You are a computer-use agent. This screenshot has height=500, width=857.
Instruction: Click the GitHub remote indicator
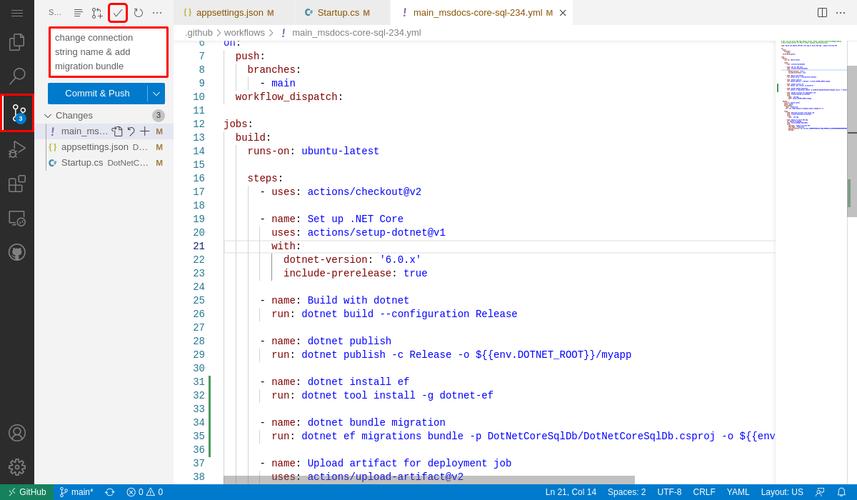(27, 492)
